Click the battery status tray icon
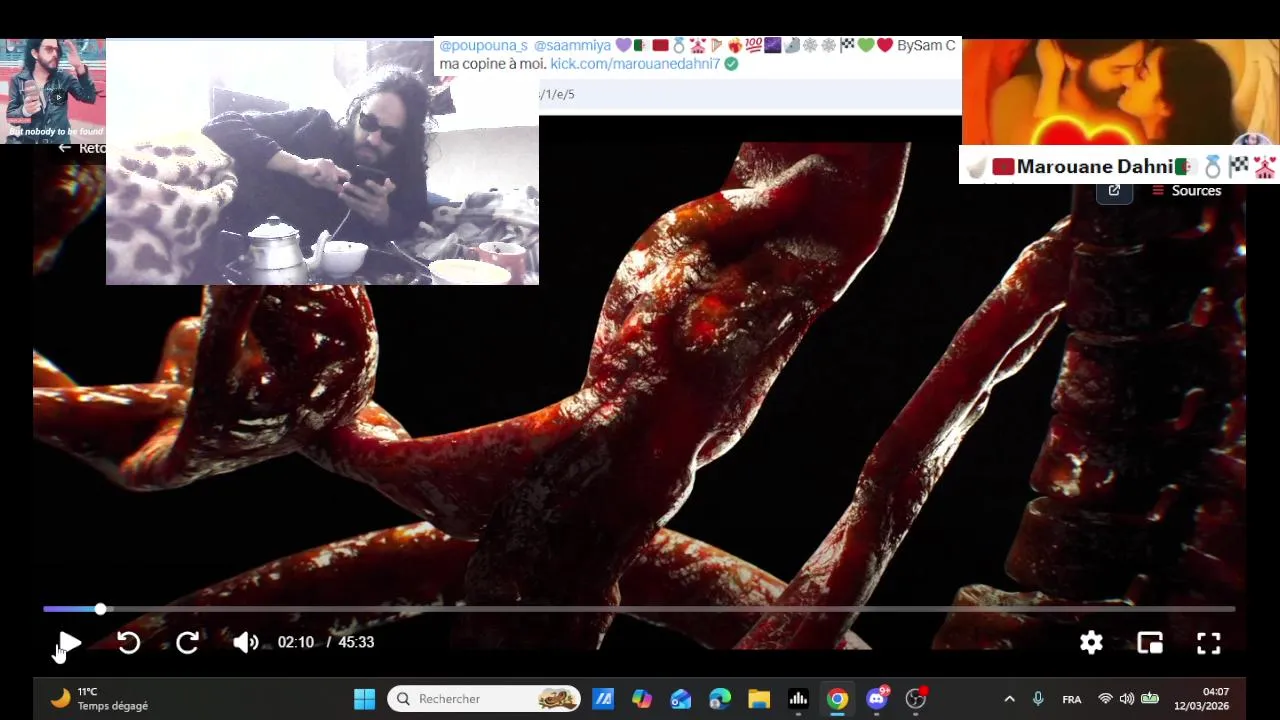 pos(1150,699)
